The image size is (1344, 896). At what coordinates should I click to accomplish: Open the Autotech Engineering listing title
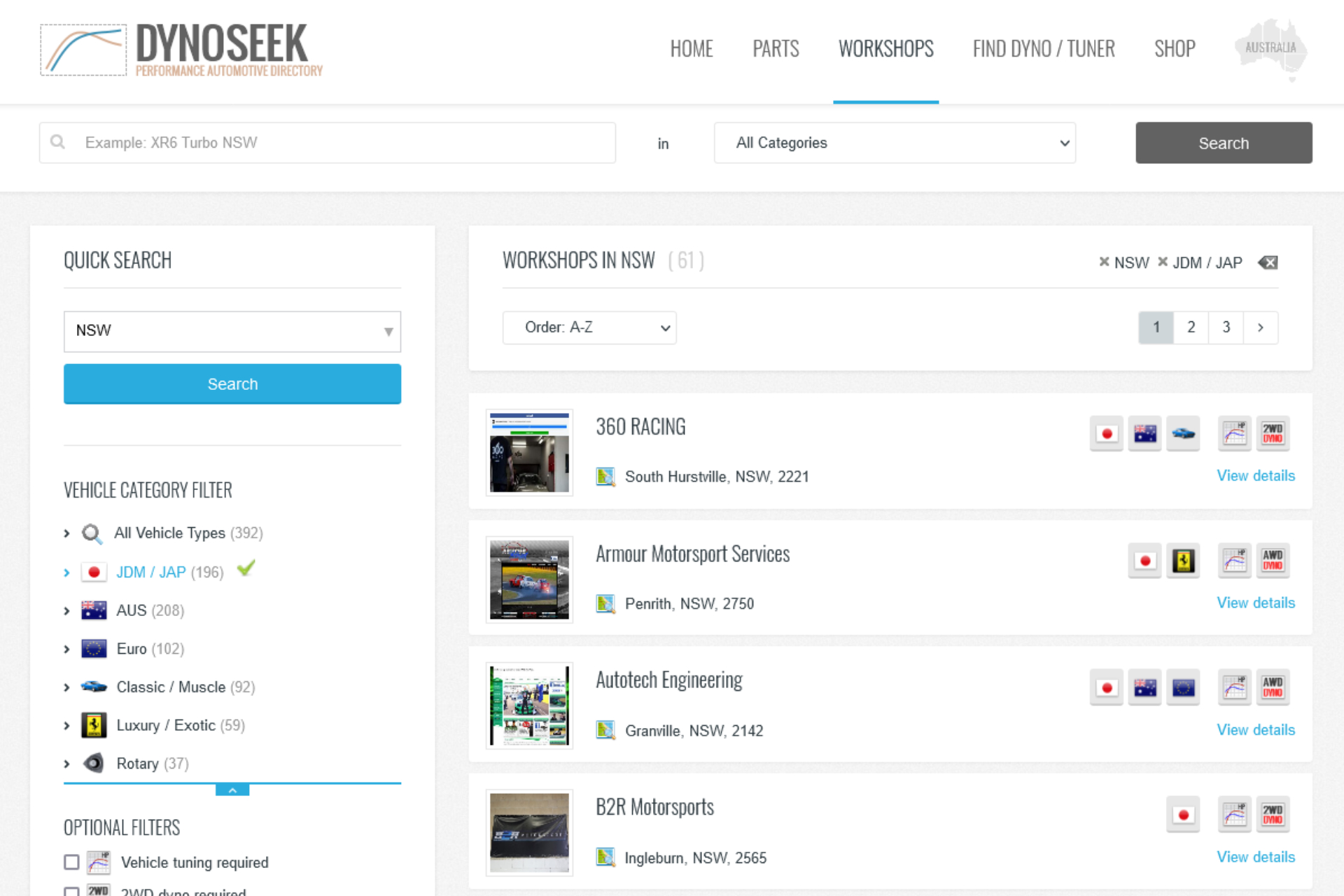point(669,680)
